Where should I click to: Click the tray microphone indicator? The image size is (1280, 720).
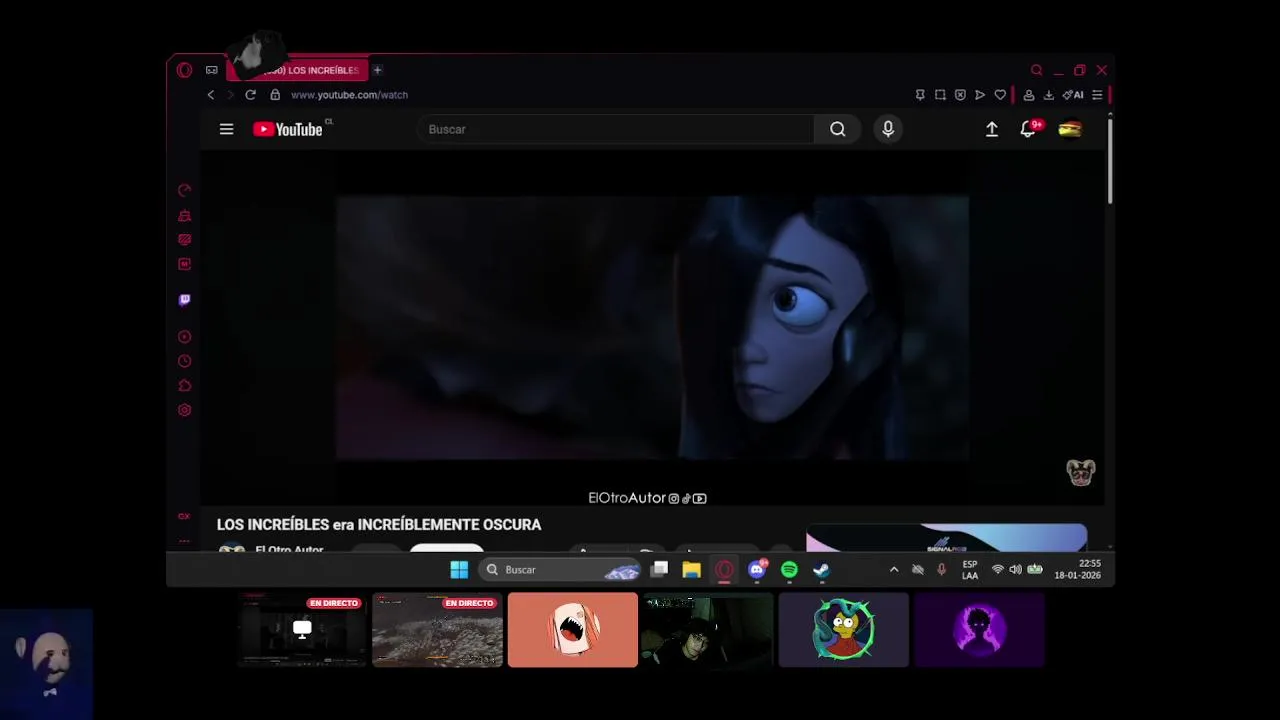[x=941, y=570]
